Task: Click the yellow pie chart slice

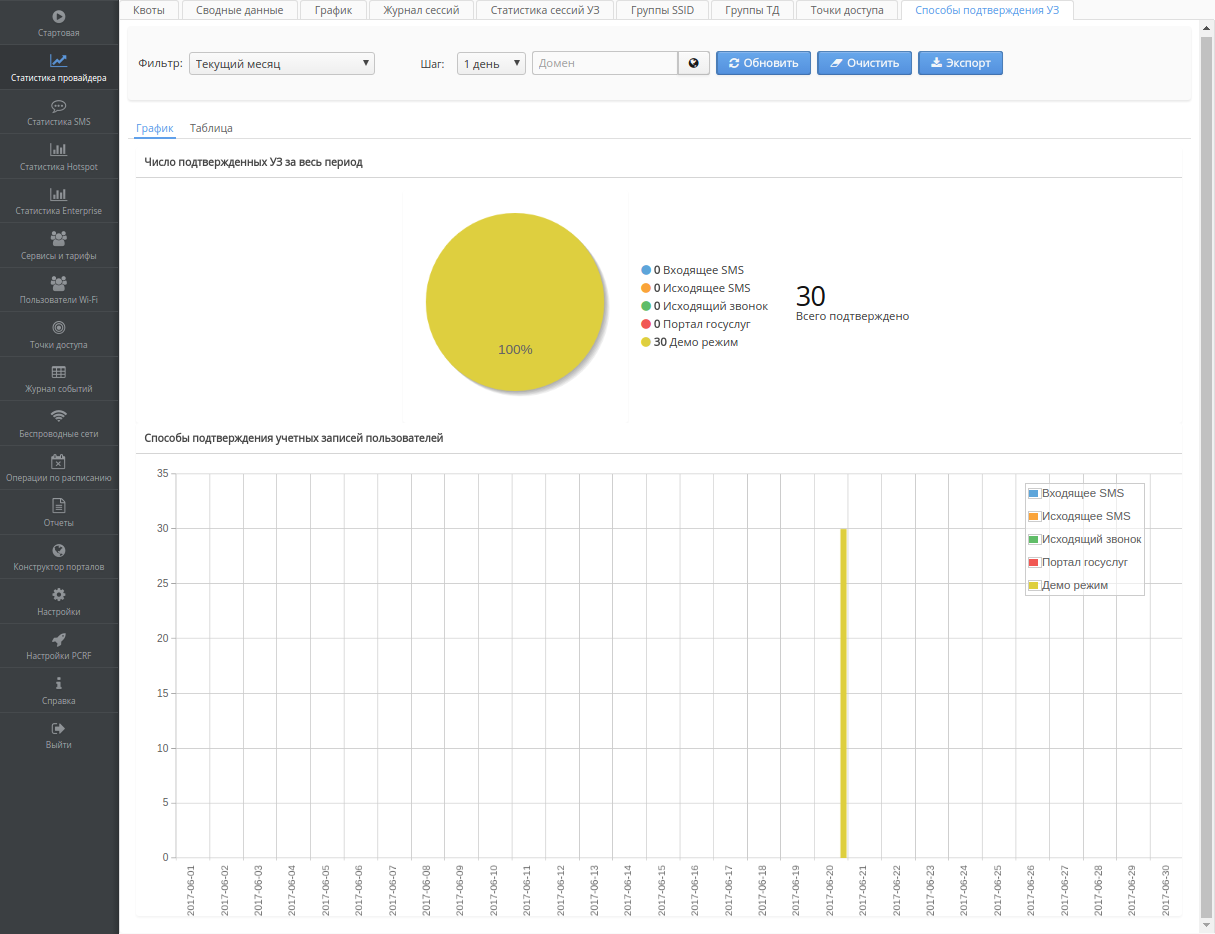Action: pyautogui.click(x=515, y=300)
